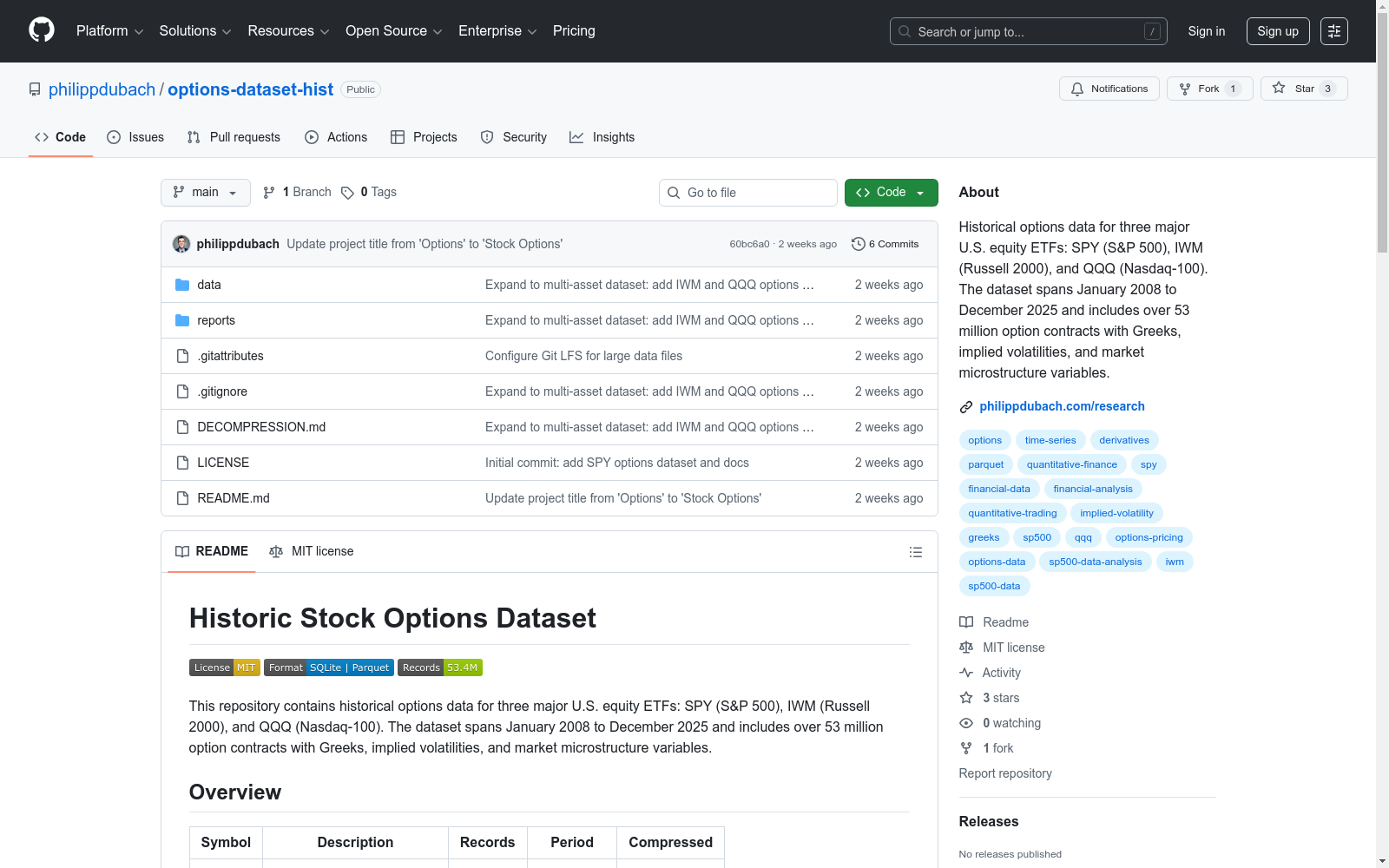1389x868 pixels.
Task: Click the 1 Branch link
Action: (x=297, y=192)
